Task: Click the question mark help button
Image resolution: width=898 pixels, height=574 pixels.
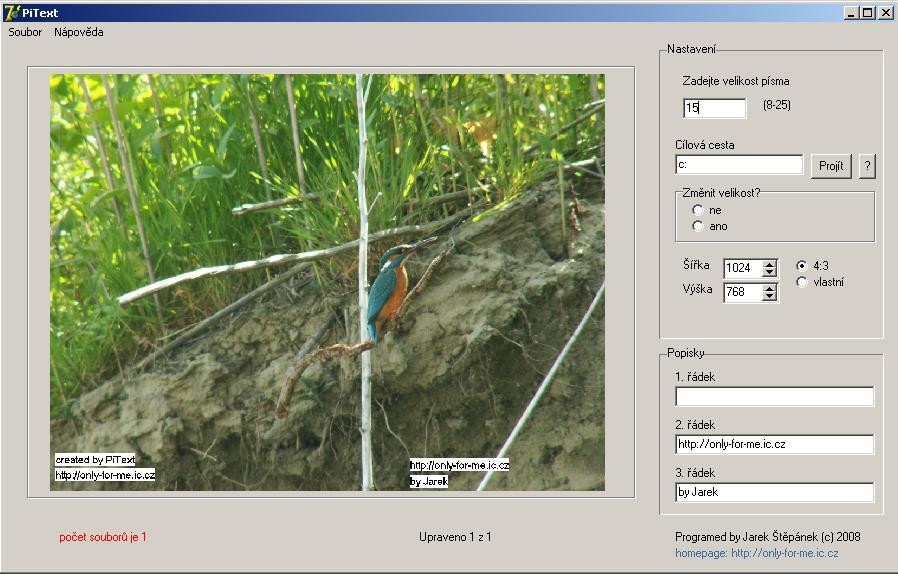Action: (x=867, y=166)
